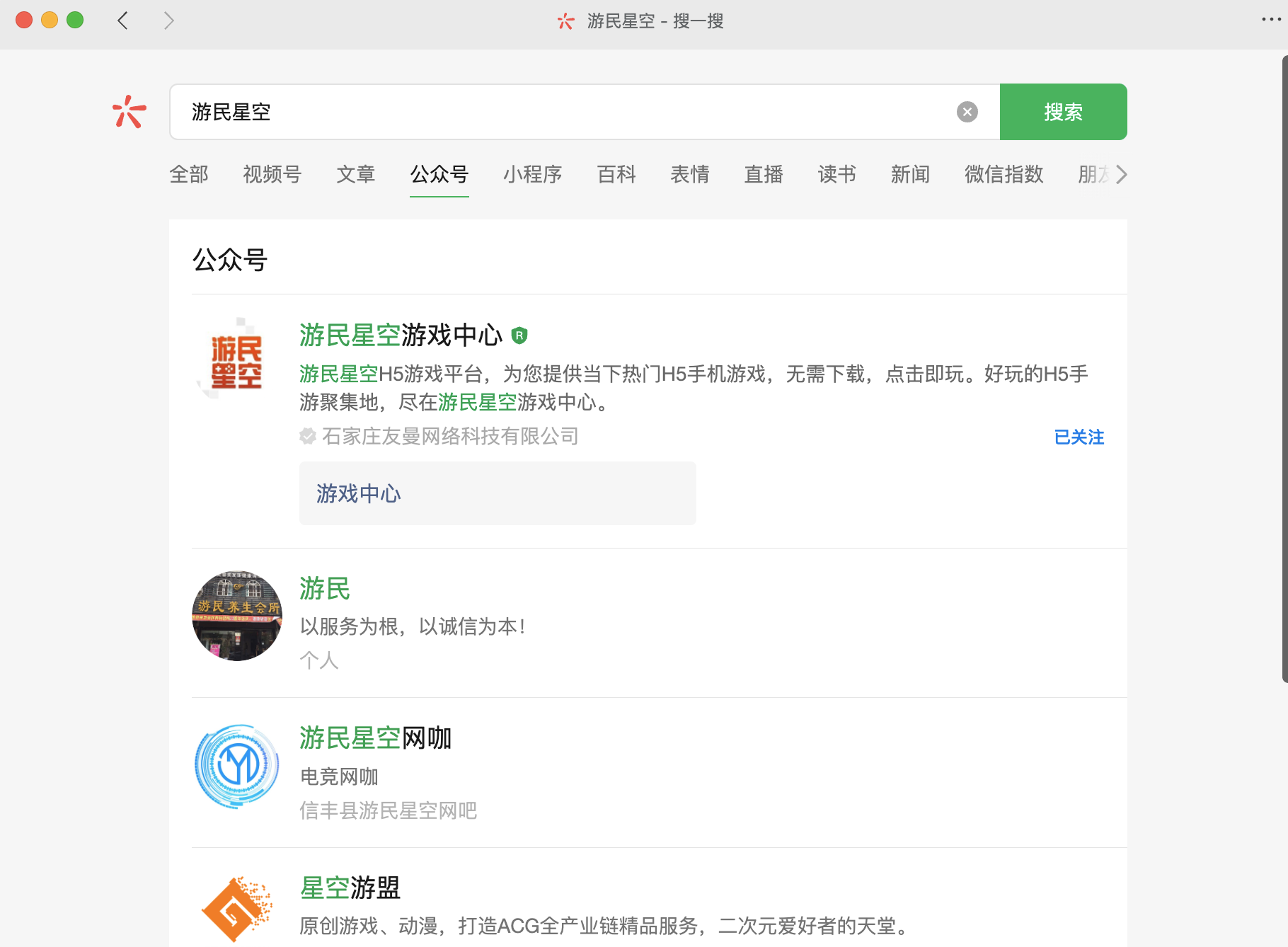Click the 电竞网咖 description text
The width and height of the screenshot is (1288, 947).
pos(339,776)
